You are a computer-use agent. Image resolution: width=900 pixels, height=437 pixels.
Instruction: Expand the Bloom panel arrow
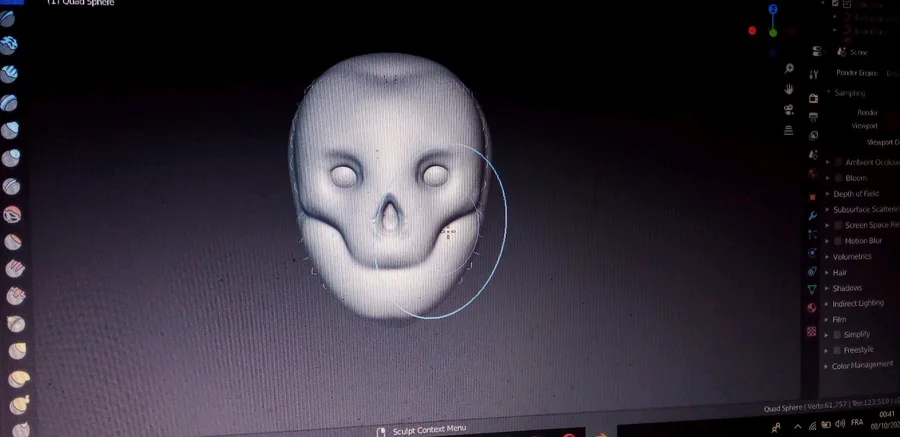point(828,178)
